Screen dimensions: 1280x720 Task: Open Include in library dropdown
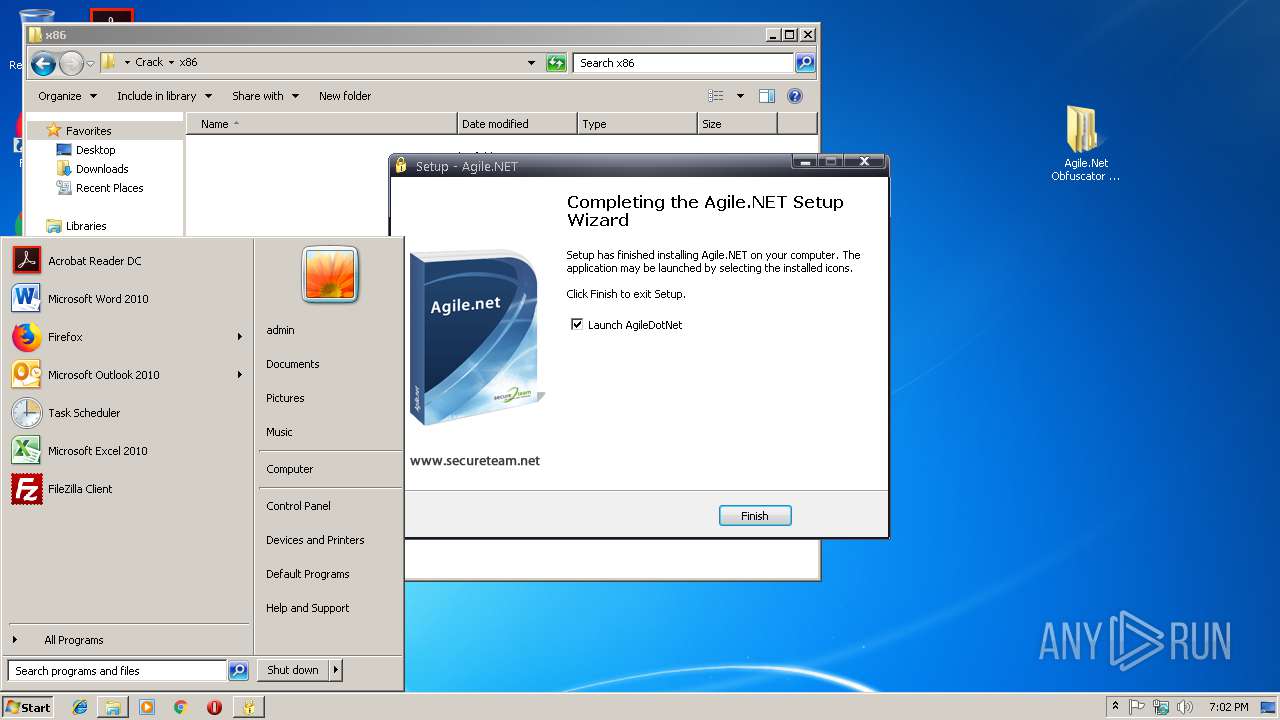(165, 96)
